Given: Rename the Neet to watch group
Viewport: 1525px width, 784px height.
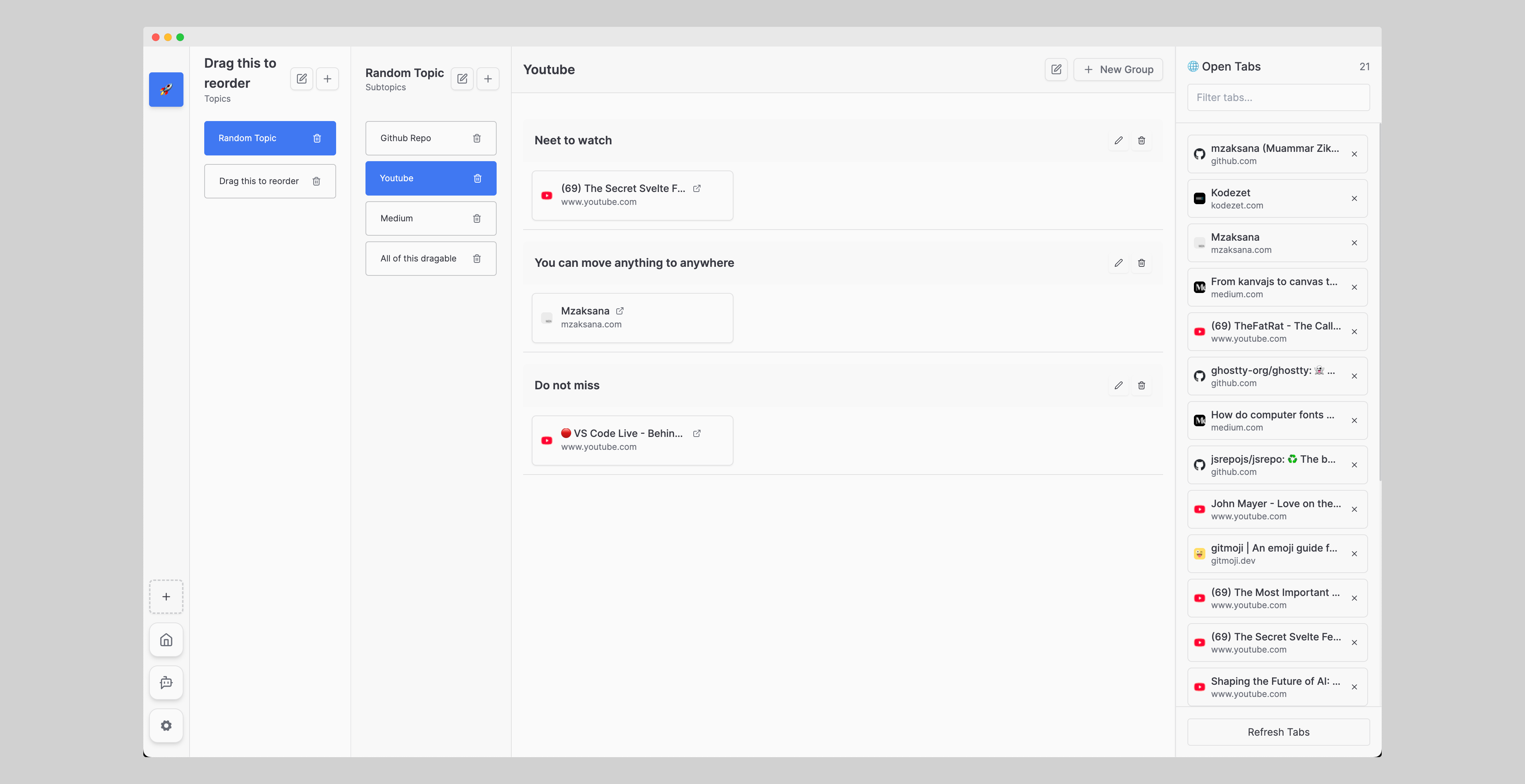Looking at the screenshot, I should (x=1118, y=140).
